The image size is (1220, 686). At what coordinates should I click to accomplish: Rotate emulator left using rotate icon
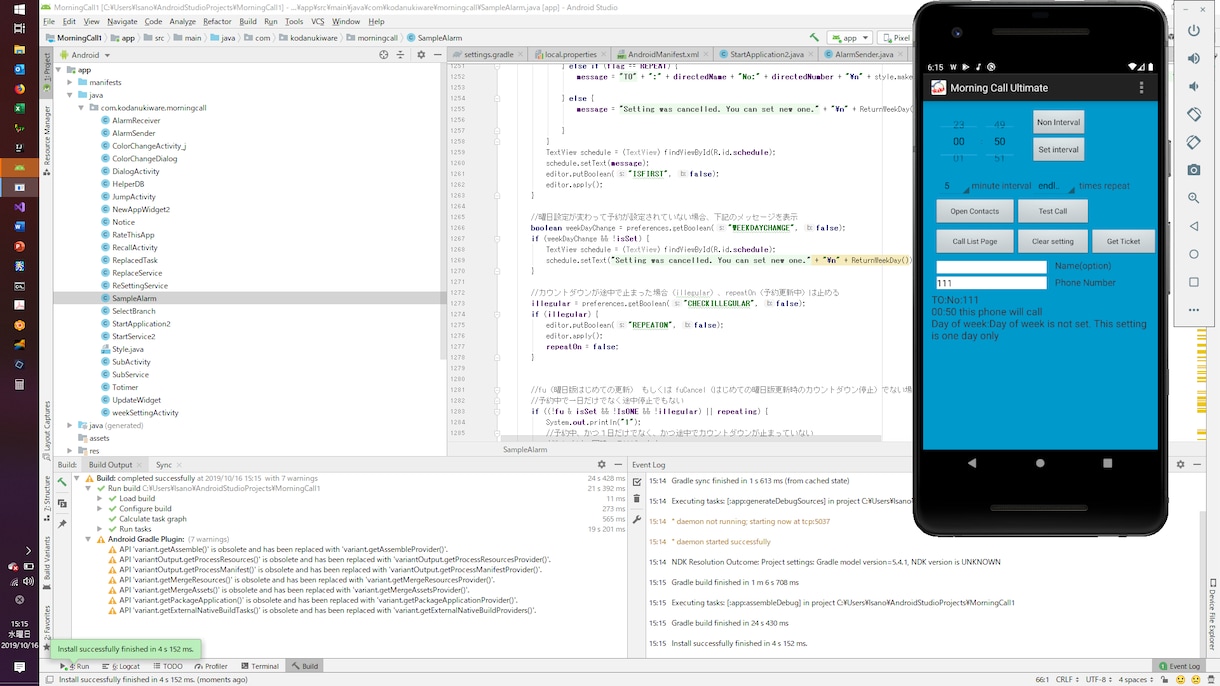coord(1193,115)
